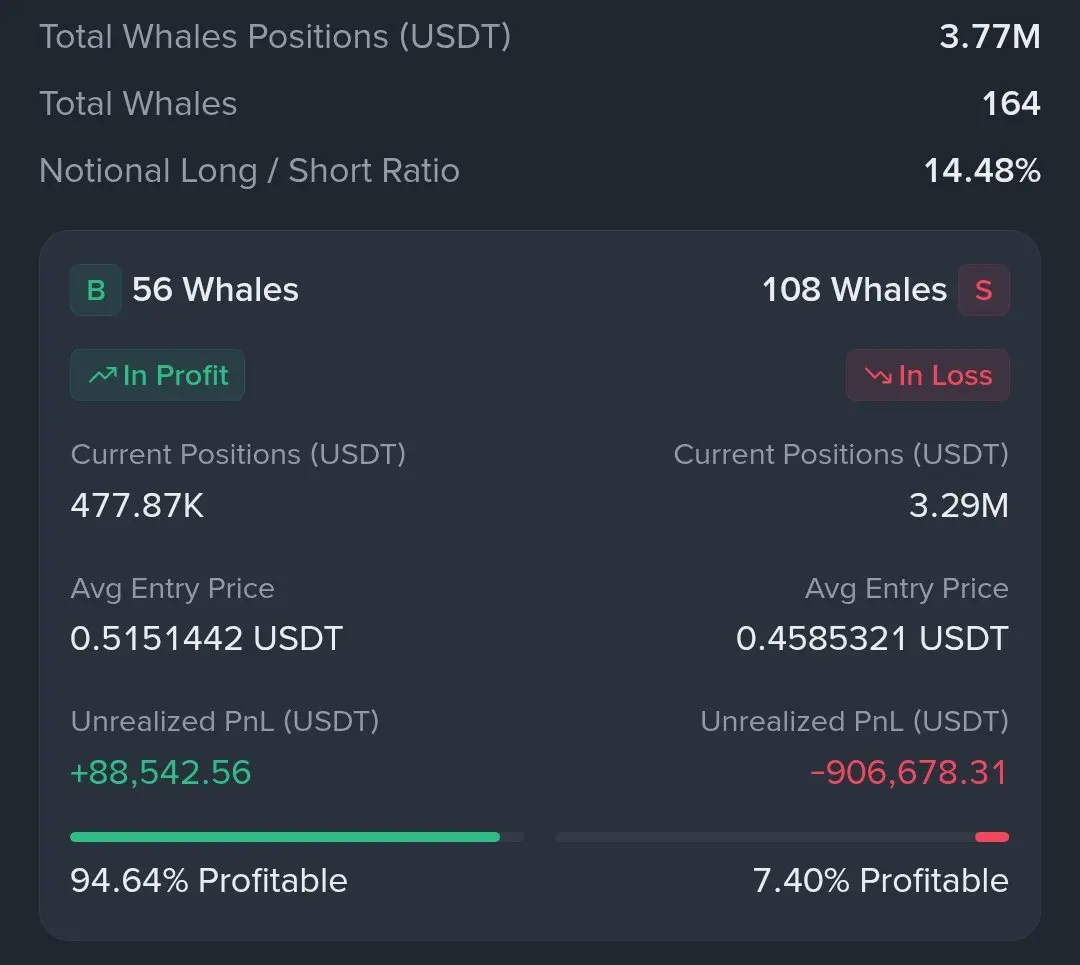Select the Total Whales Positions value 3.77M
The width and height of the screenshot is (1080, 965).
pos(990,37)
